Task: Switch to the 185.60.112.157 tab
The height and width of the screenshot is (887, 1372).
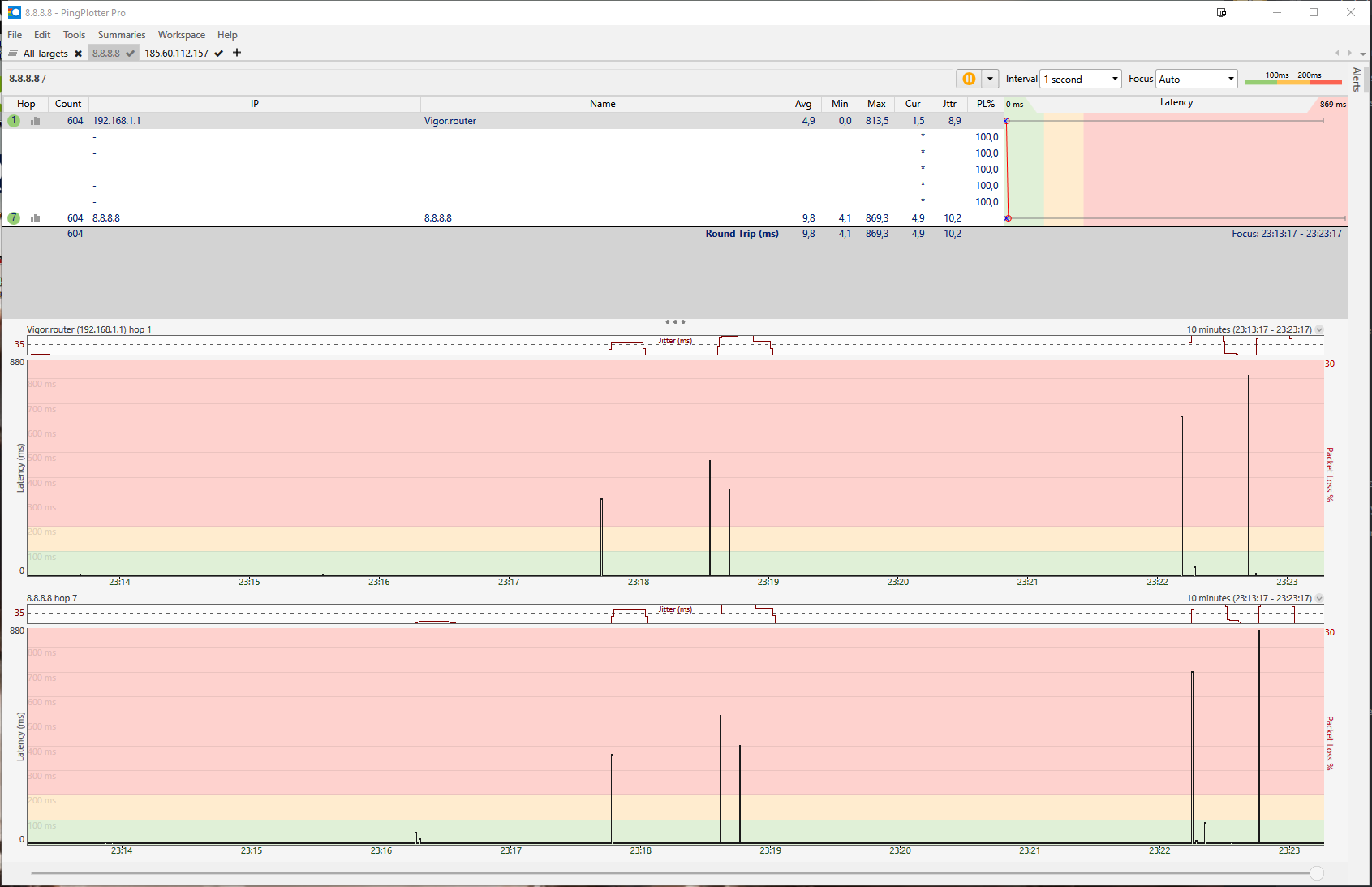Action: [177, 54]
